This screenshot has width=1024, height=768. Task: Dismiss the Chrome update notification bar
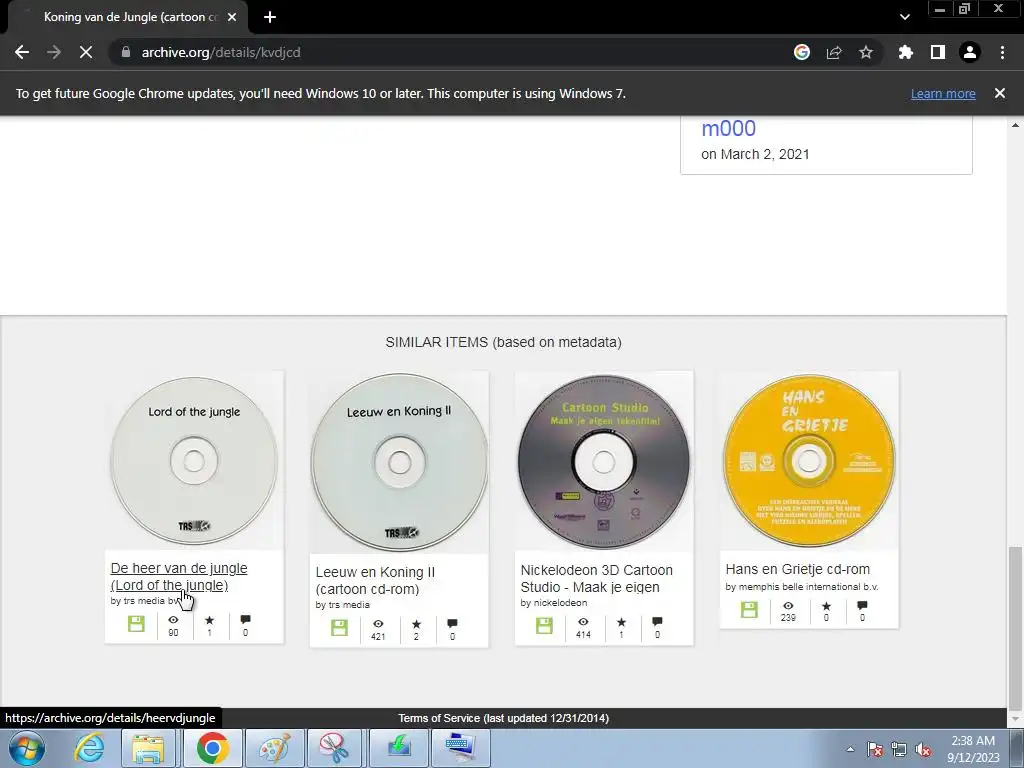coord(1000,93)
